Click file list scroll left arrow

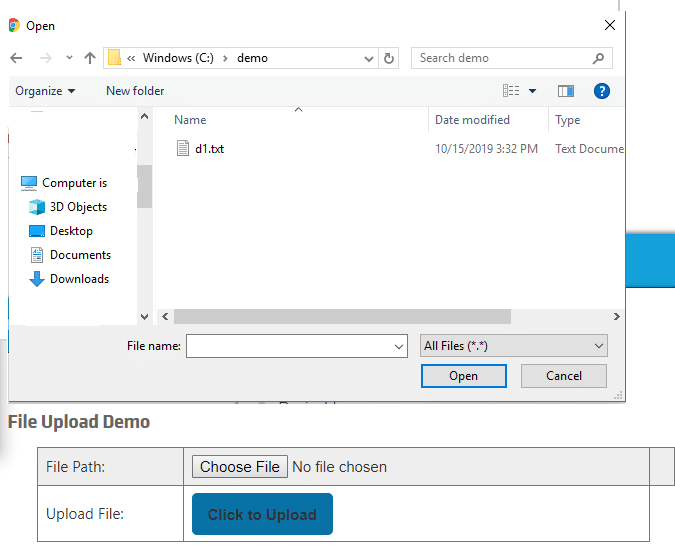coord(165,316)
